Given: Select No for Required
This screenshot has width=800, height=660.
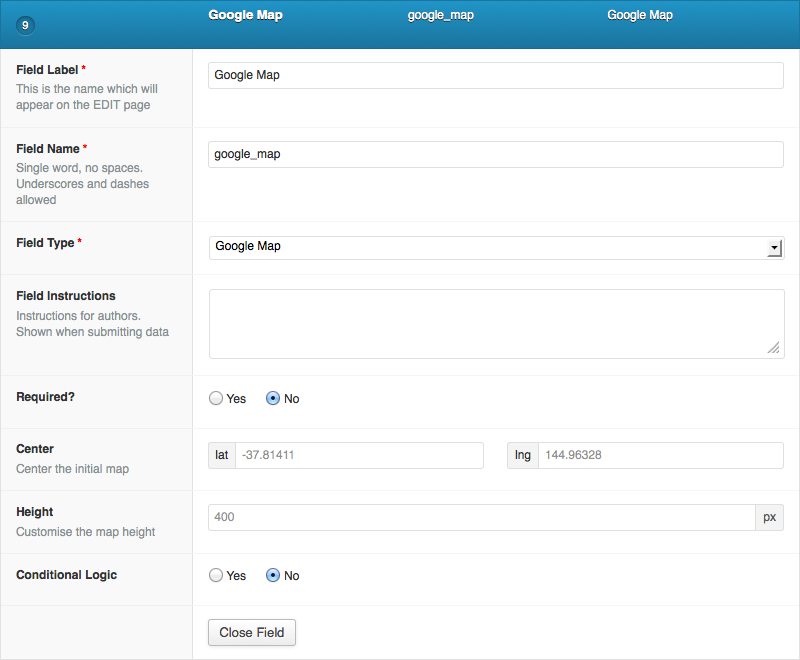Looking at the screenshot, I should click(273, 398).
